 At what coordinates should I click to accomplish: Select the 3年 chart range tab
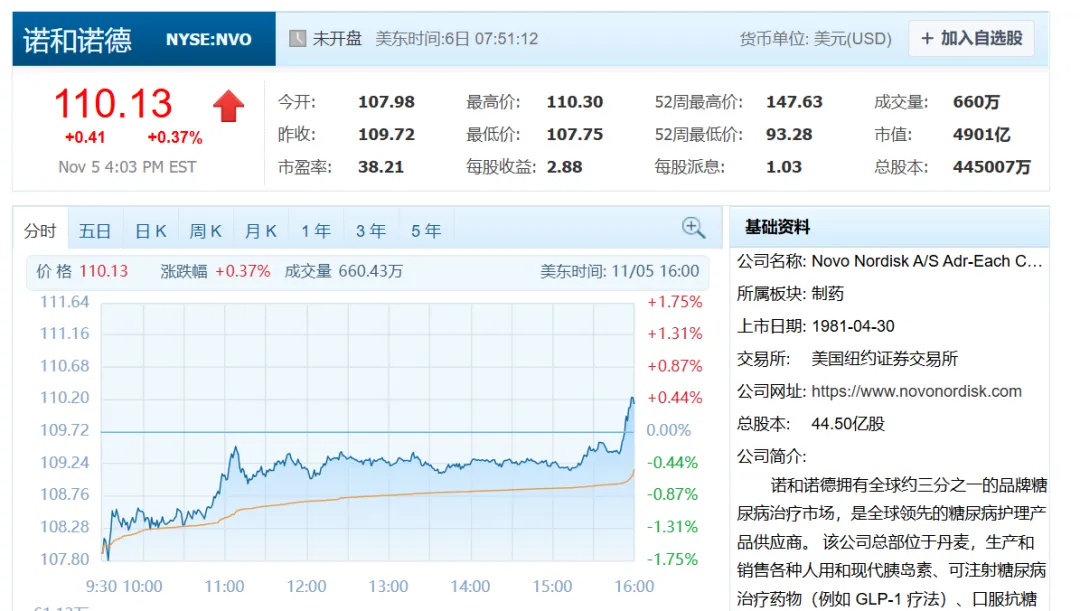[x=370, y=231]
